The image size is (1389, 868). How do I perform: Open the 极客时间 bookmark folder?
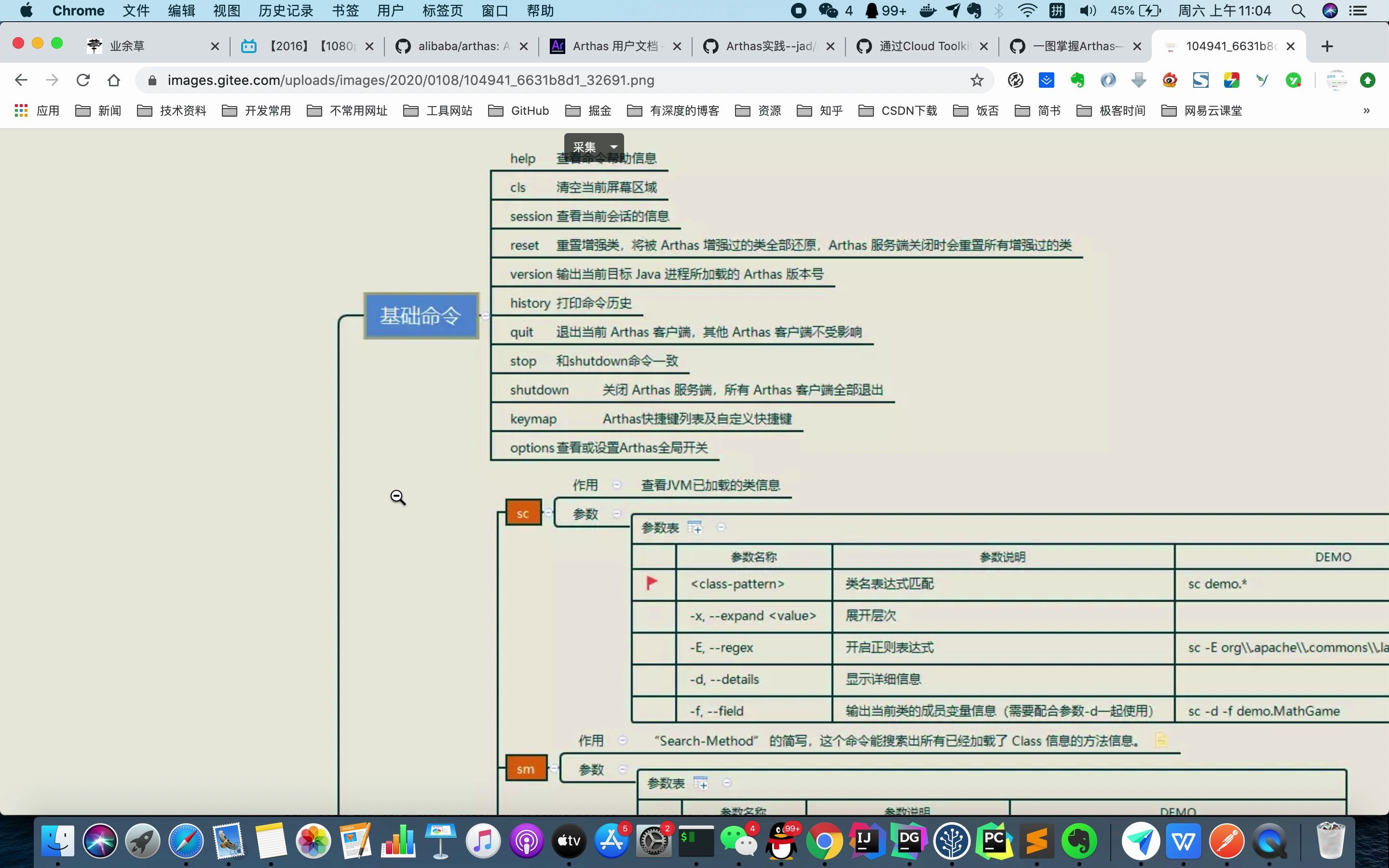tap(1111, 111)
